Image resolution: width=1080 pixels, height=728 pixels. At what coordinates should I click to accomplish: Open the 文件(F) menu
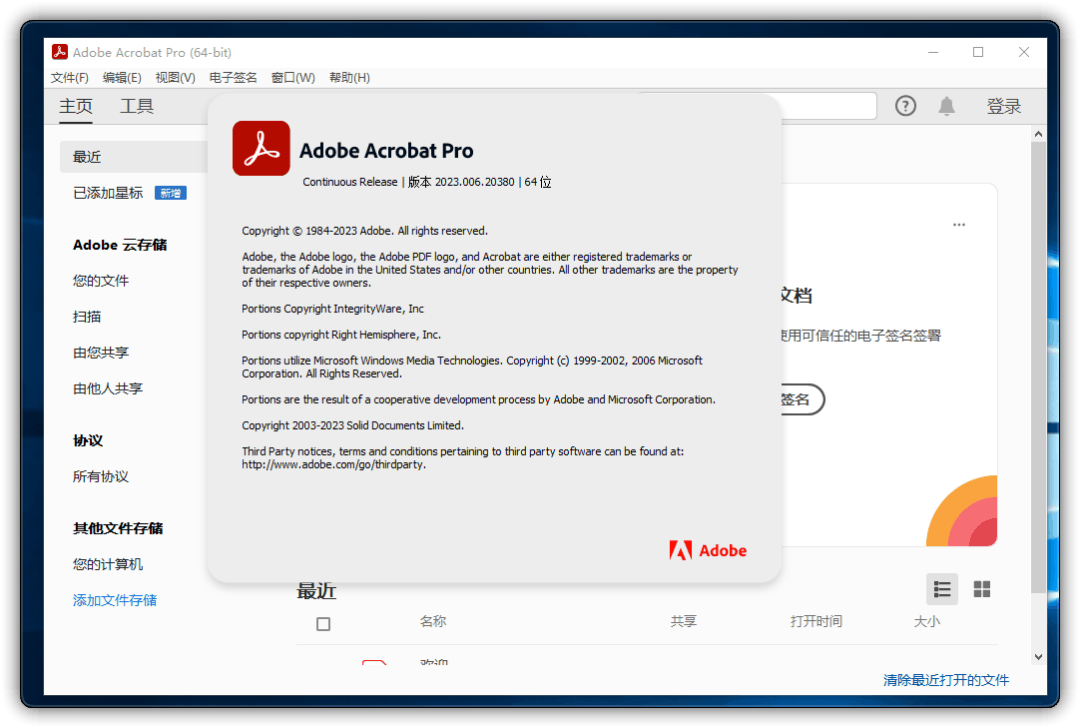tap(70, 78)
